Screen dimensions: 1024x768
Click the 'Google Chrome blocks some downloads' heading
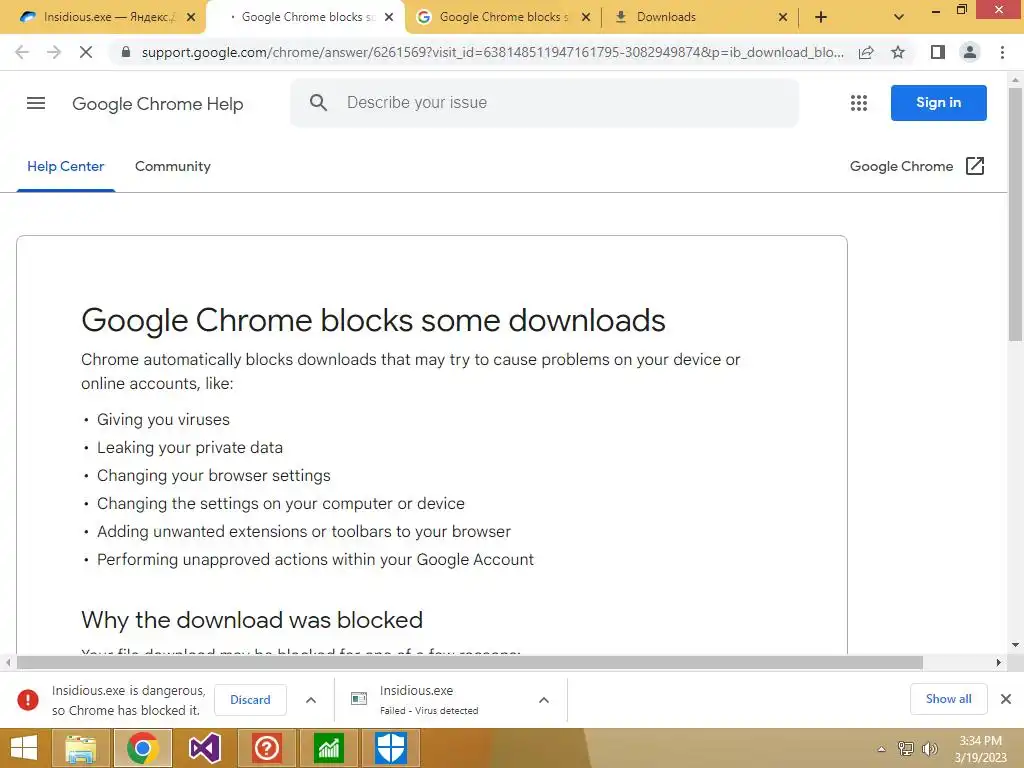[373, 320]
